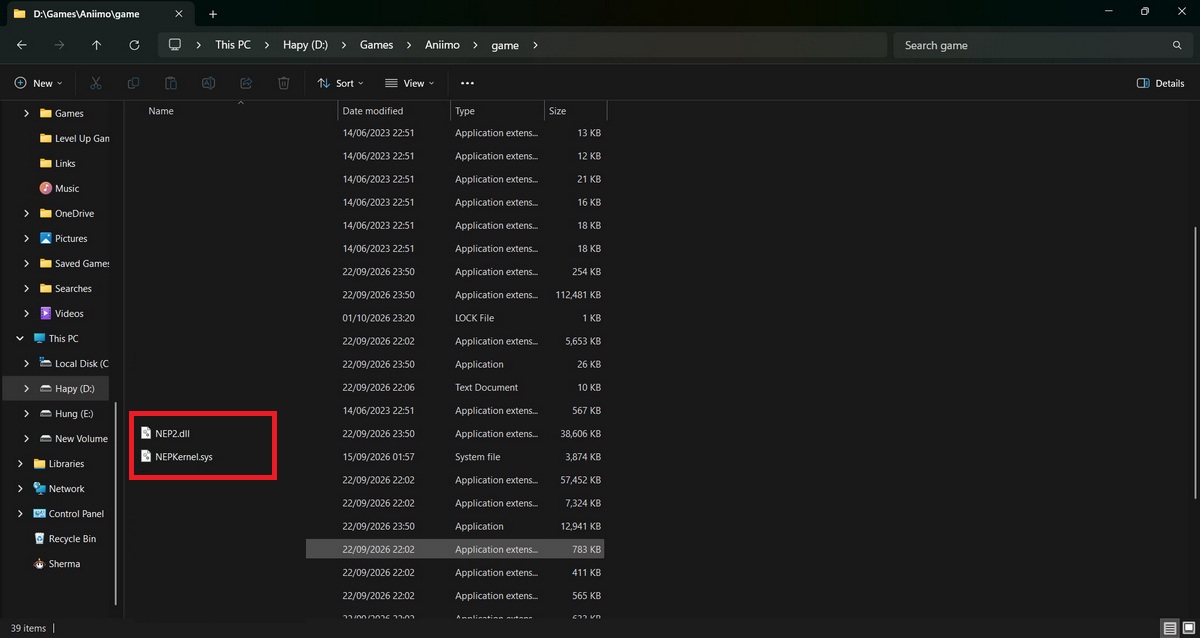This screenshot has width=1200, height=638.
Task: Click the search magnifier icon
Action: (x=1177, y=45)
